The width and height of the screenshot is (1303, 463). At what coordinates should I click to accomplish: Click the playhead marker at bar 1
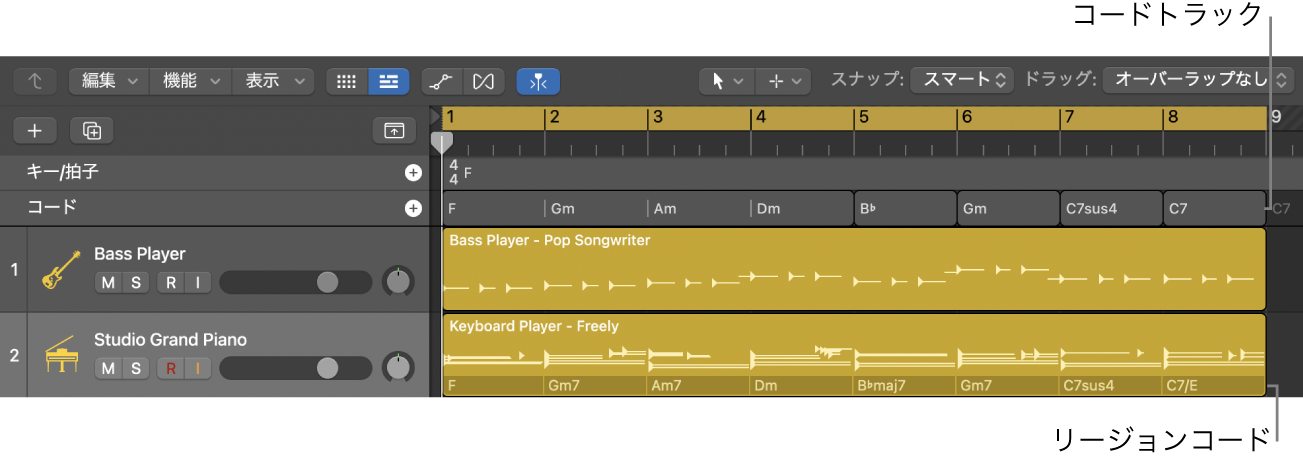(441, 142)
